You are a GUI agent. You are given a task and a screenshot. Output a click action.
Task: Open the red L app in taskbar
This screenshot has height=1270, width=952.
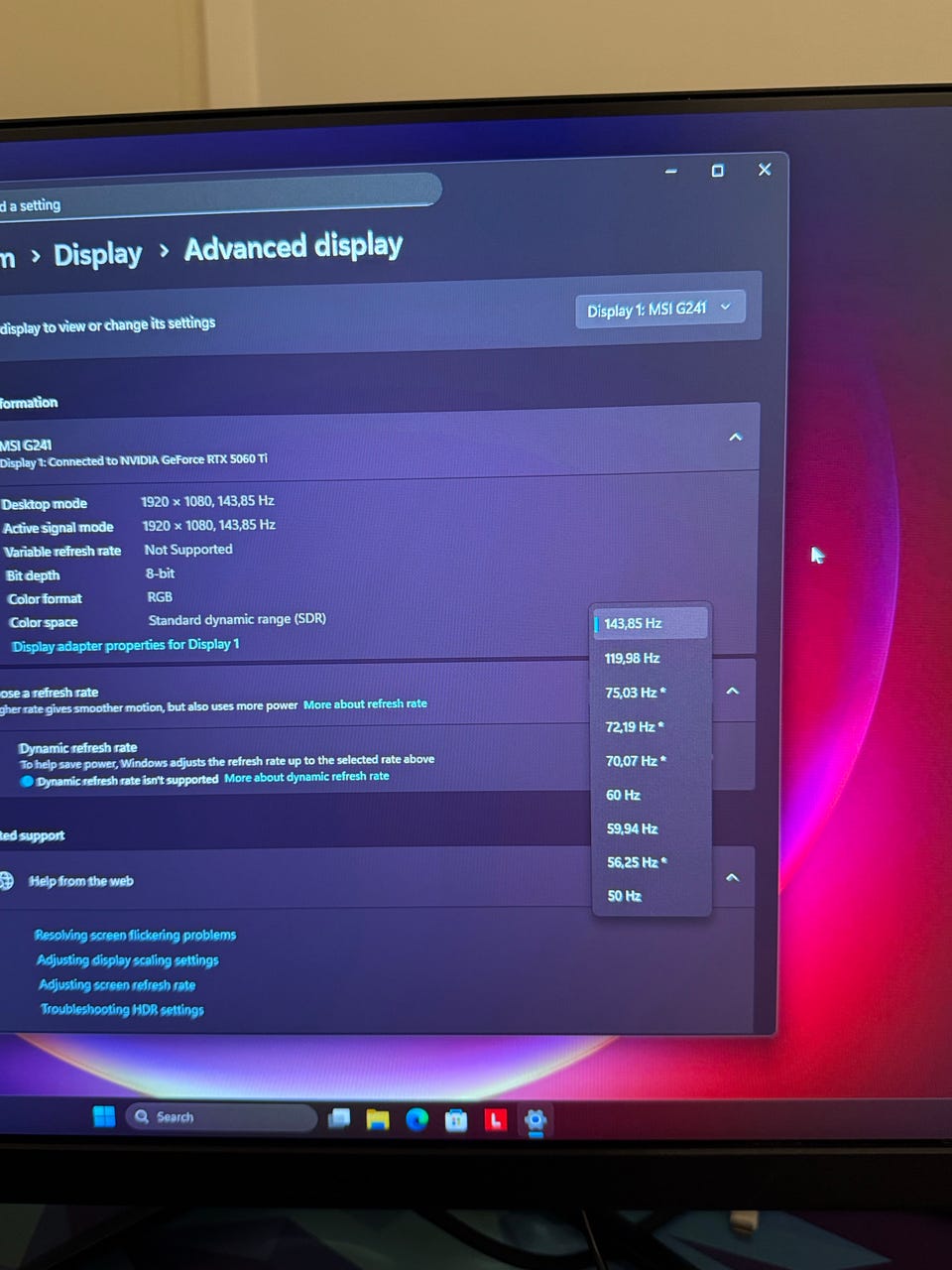pyautogui.click(x=496, y=1120)
